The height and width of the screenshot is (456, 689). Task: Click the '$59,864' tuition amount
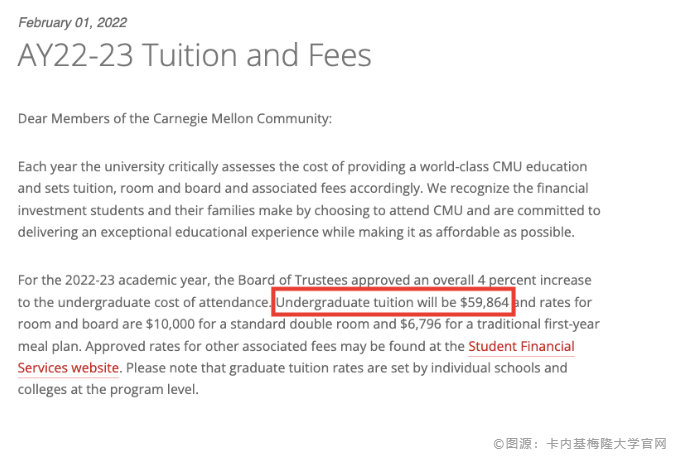coord(485,302)
